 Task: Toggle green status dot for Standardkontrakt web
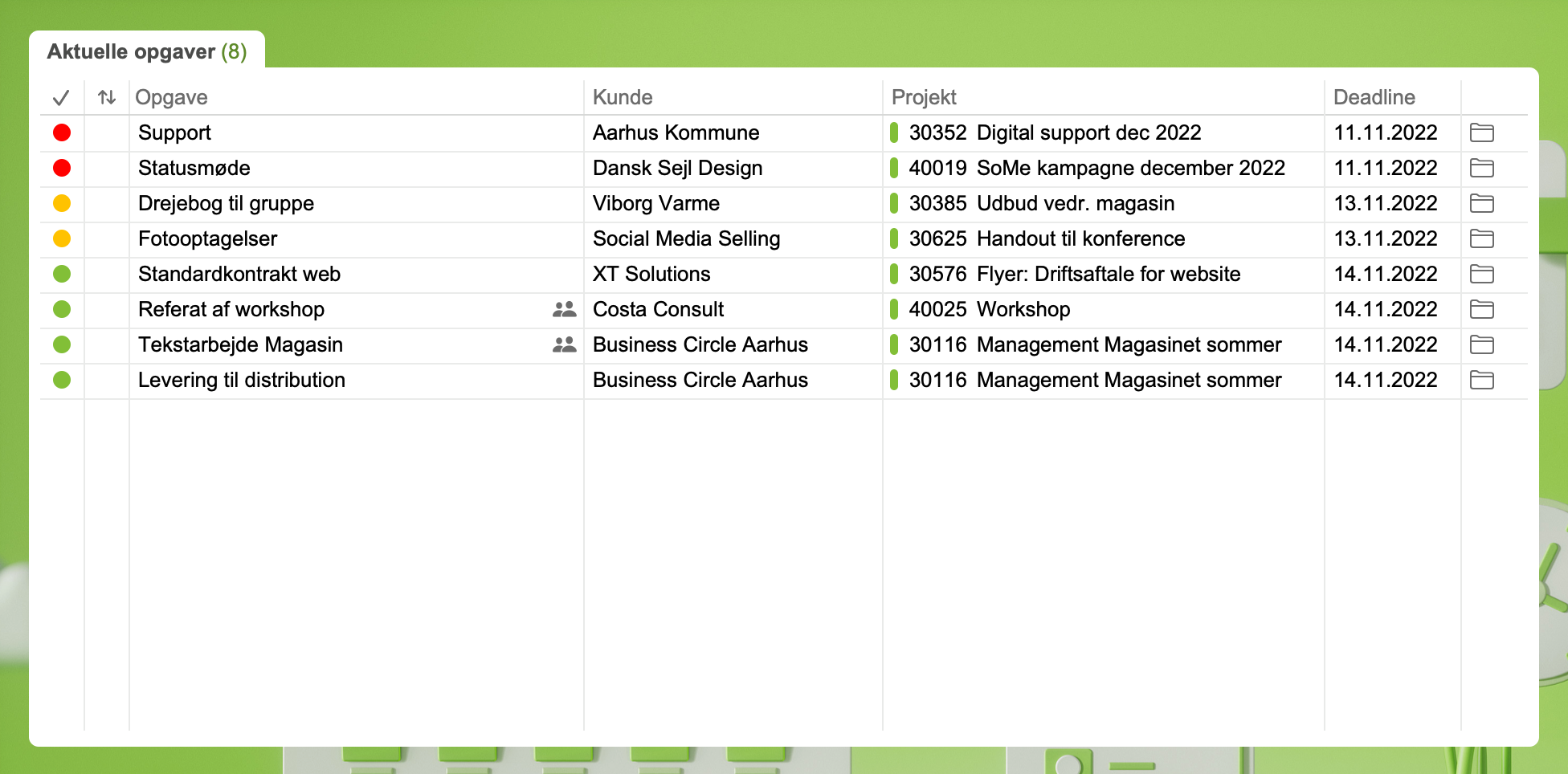[x=62, y=275]
